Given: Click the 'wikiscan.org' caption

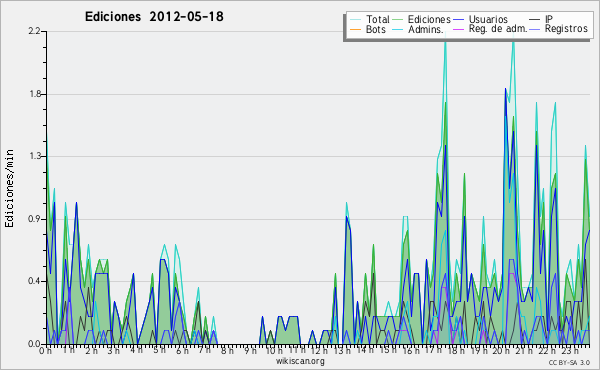Looking at the screenshot, I should [x=300, y=361].
